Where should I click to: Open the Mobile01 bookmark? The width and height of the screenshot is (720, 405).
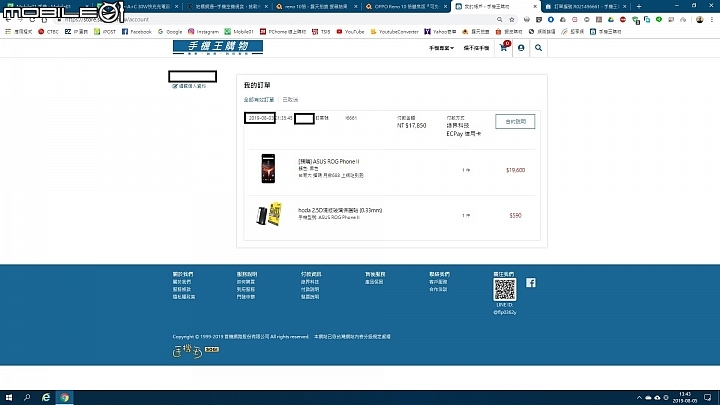pyautogui.click(x=239, y=32)
